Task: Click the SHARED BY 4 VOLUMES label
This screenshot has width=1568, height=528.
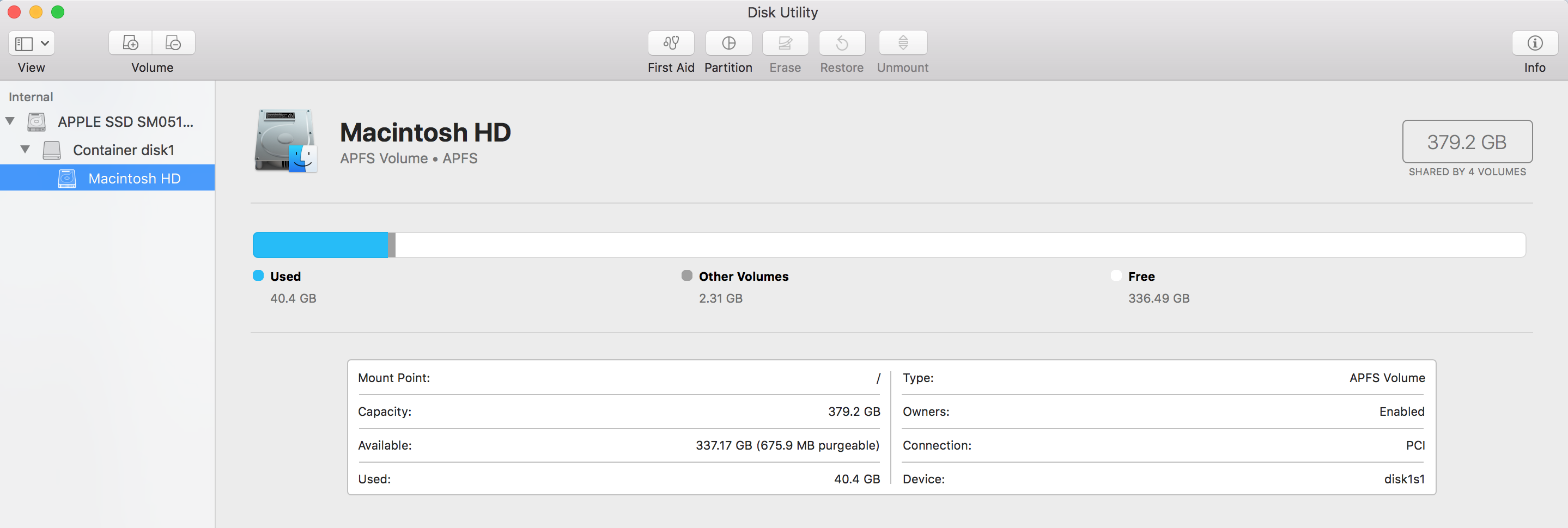Action: click(1467, 171)
